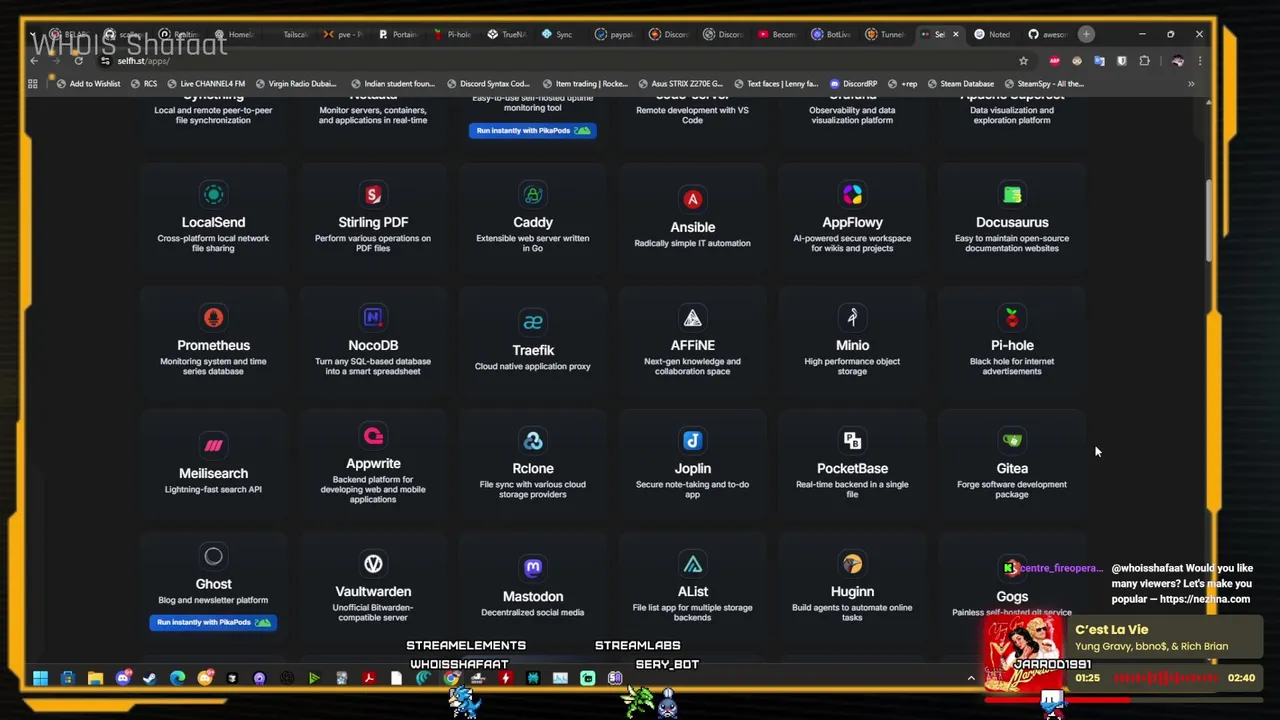Screen dimensions: 1280x720
Task: Open File Explorer from the taskbar
Action: click(x=95, y=678)
